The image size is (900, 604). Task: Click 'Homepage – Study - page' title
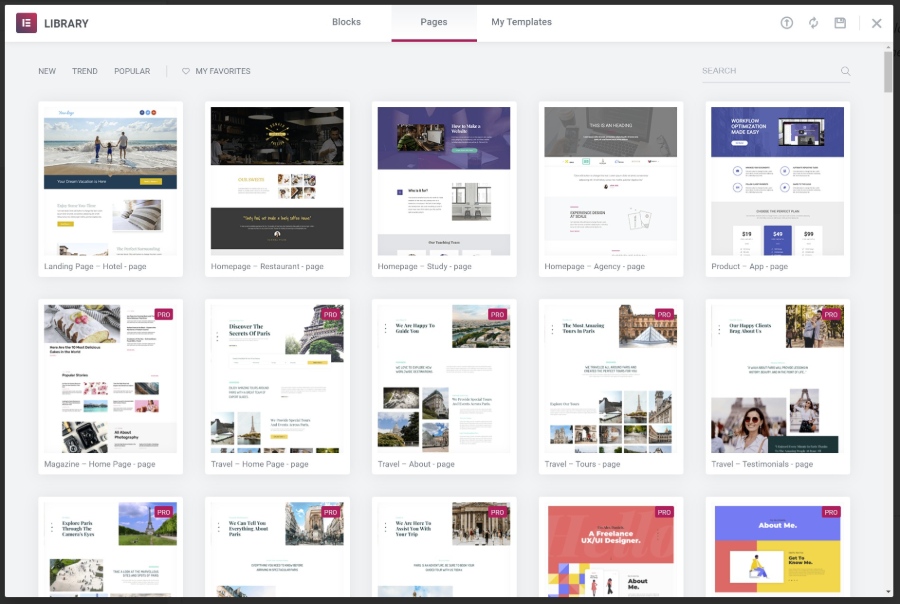[425, 266]
